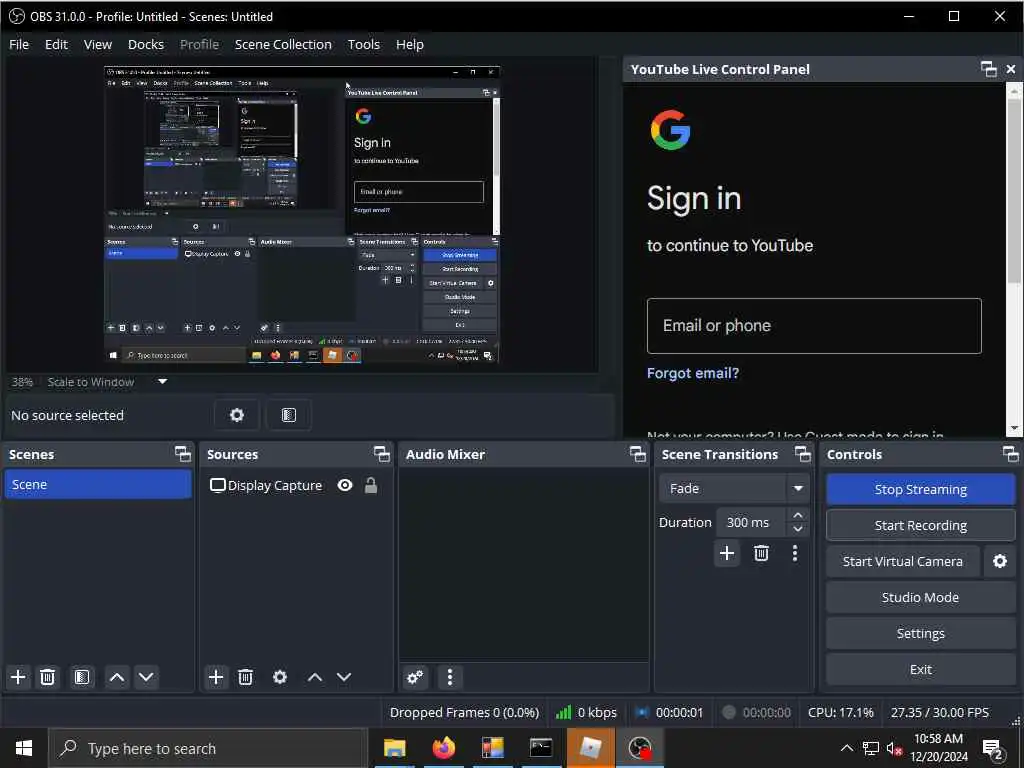This screenshot has width=1024, height=768.
Task: Click the preview canvas thumbnail
Action: [302, 214]
